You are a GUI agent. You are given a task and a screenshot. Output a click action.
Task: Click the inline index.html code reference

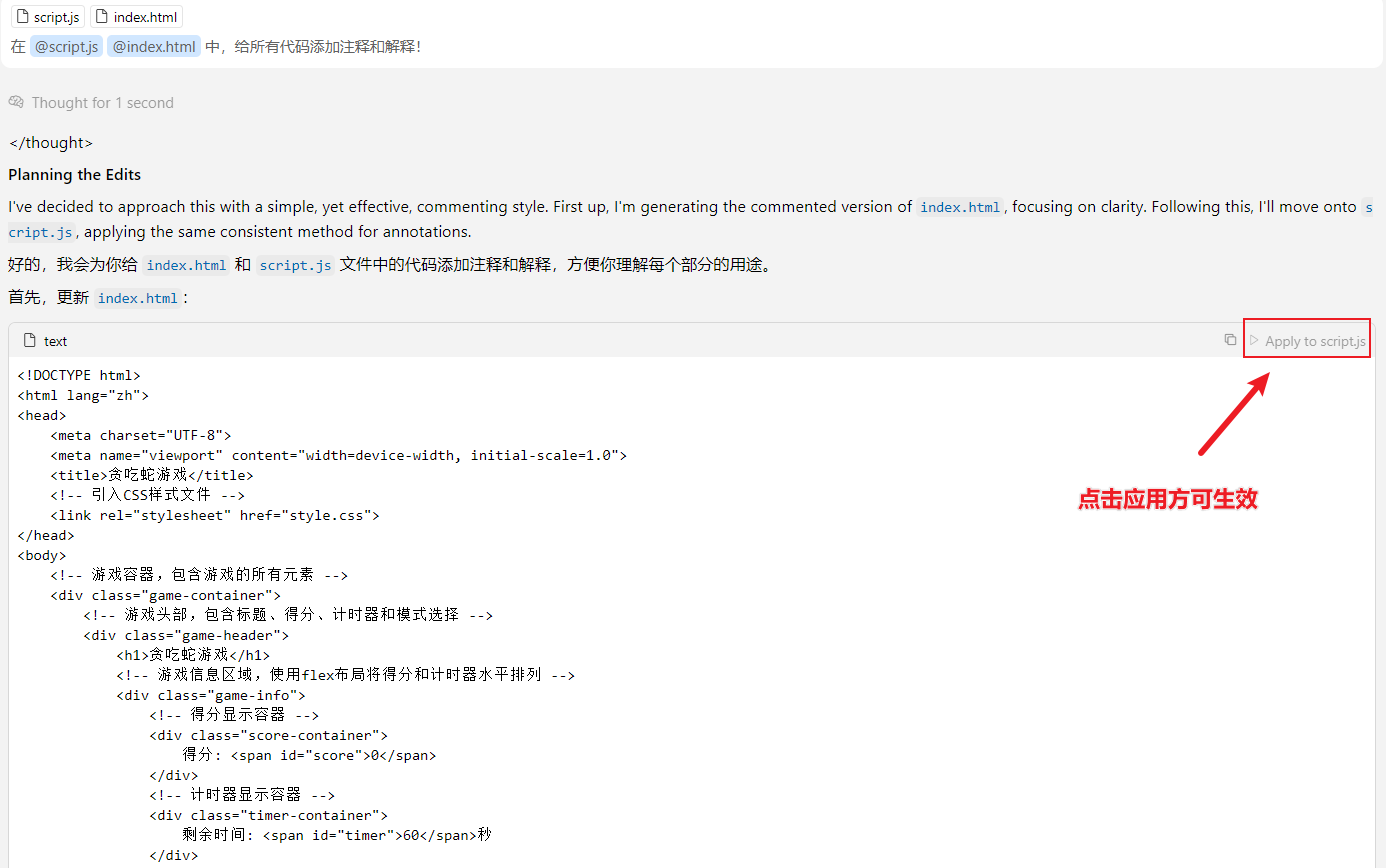186,265
